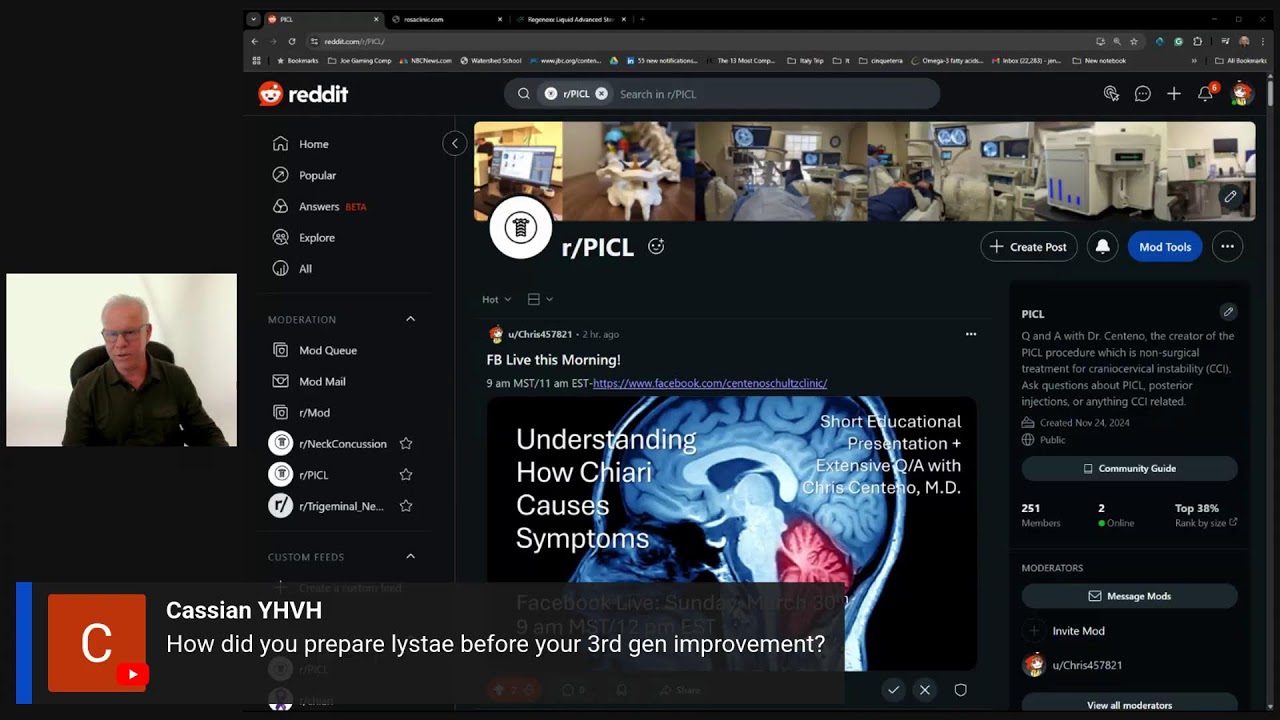Click Message Mods button
This screenshot has width=1280, height=720.
[x=1129, y=596]
